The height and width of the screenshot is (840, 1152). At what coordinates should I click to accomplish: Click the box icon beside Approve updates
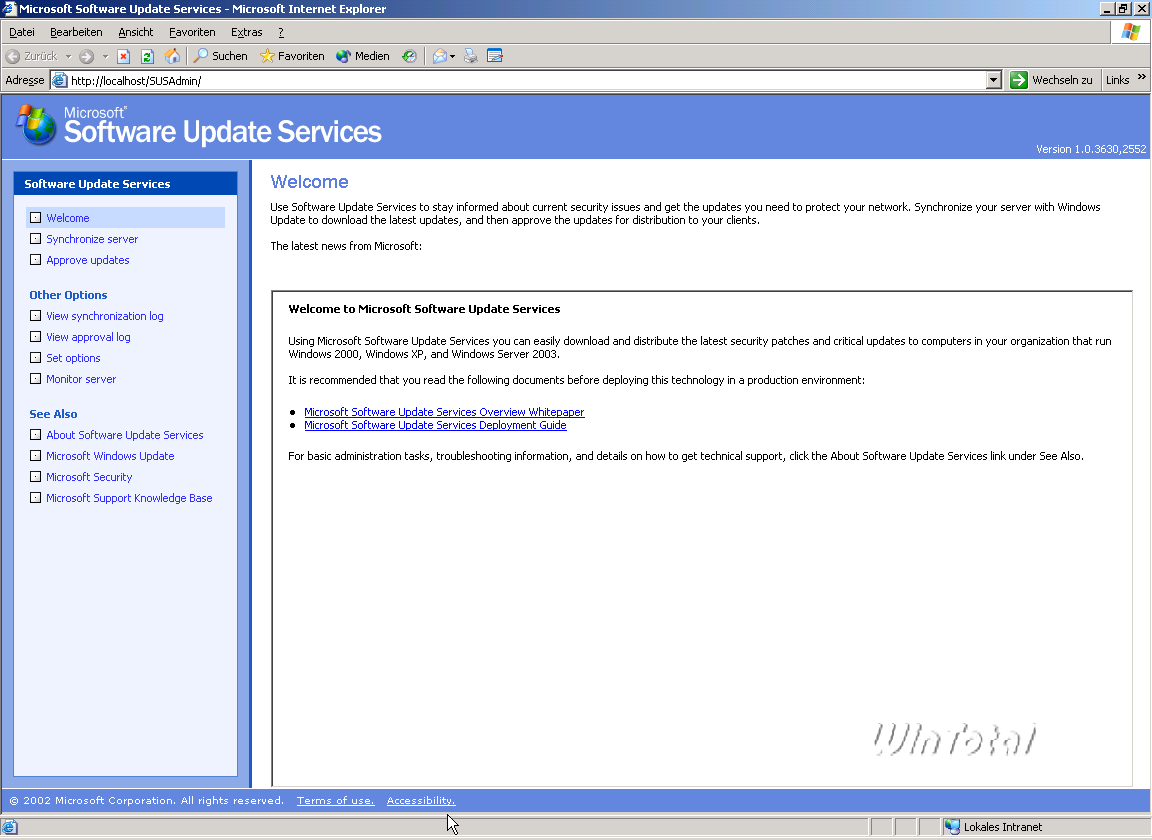[35, 259]
